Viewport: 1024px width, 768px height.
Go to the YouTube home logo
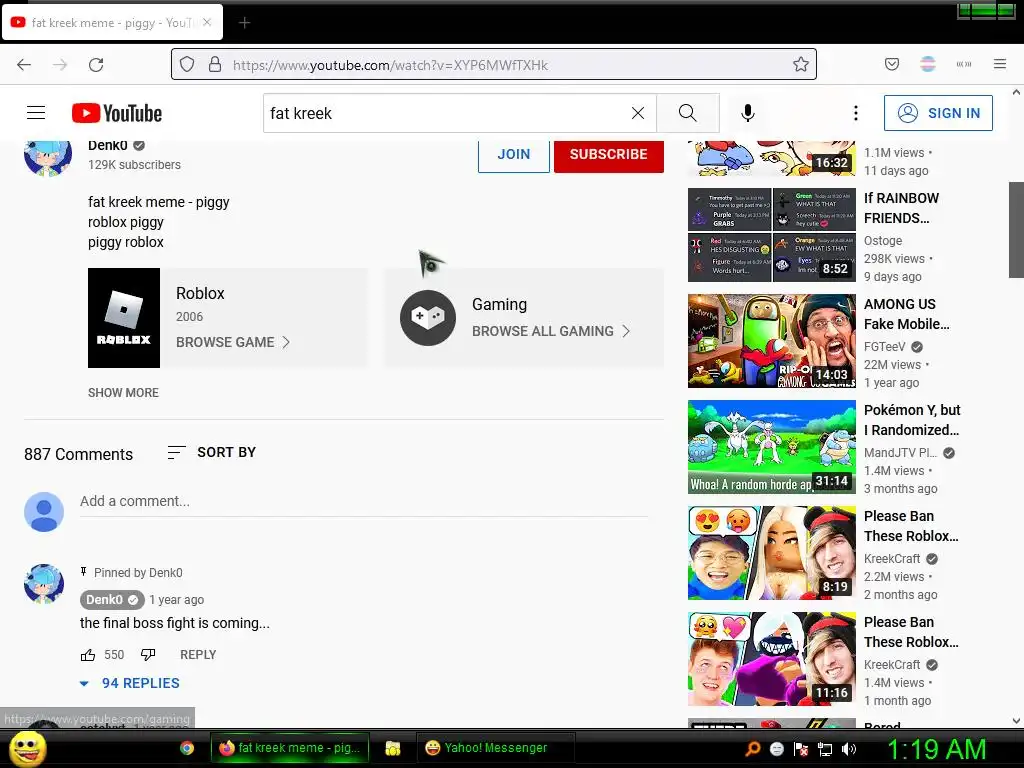point(117,113)
